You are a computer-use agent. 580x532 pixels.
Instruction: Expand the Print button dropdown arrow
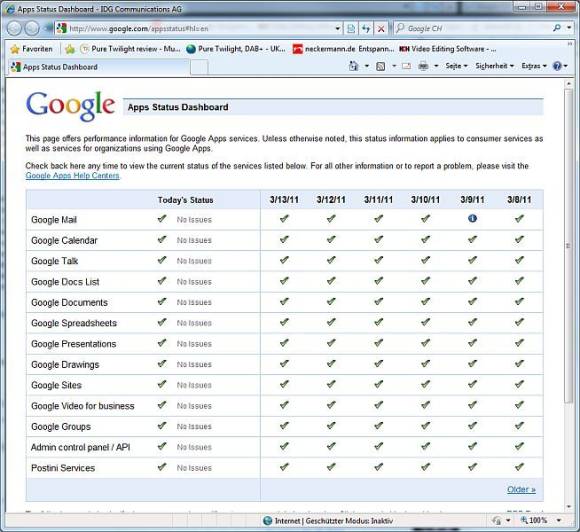click(x=436, y=66)
